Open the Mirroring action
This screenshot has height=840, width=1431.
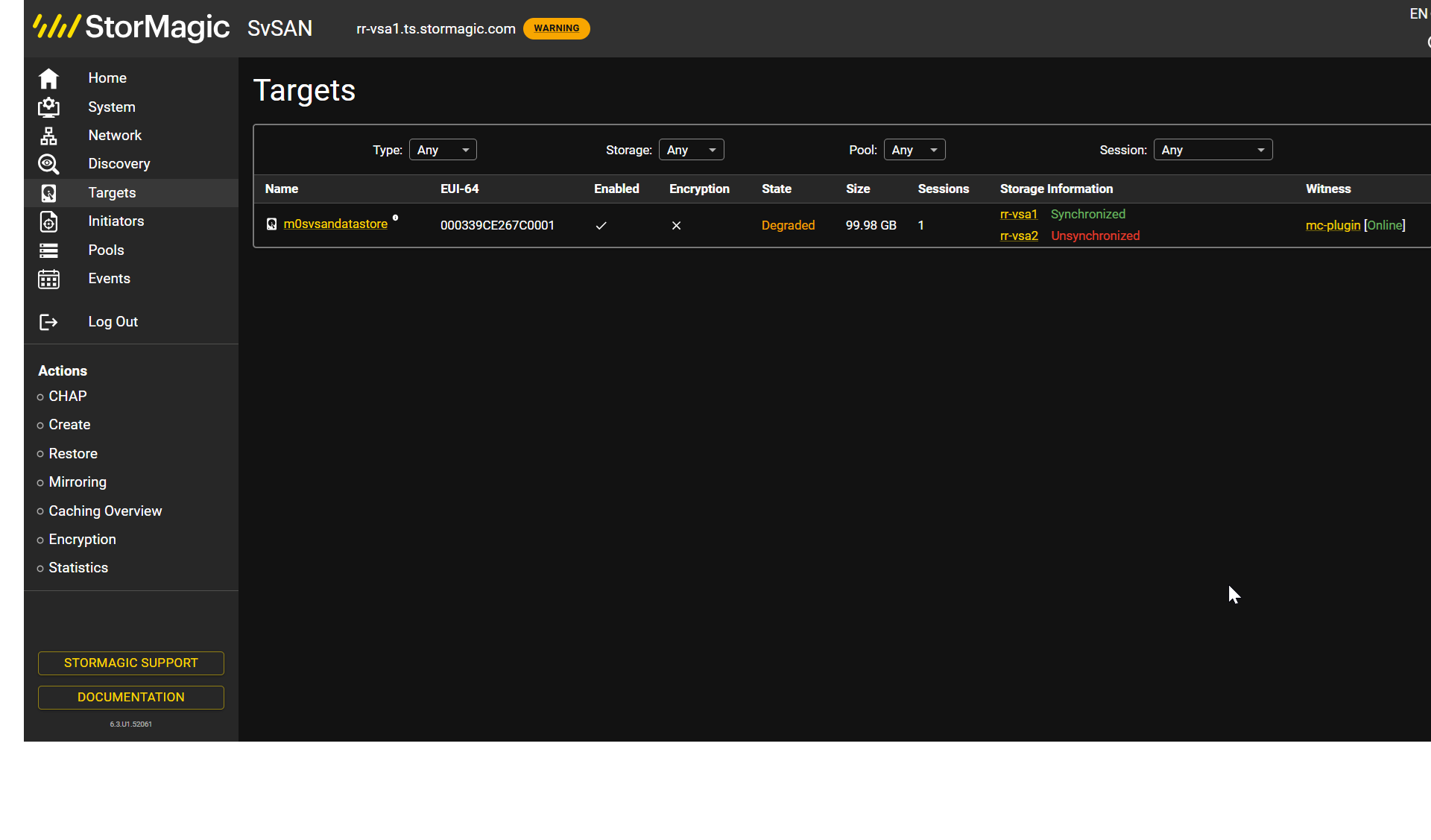click(x=78, y=482)
